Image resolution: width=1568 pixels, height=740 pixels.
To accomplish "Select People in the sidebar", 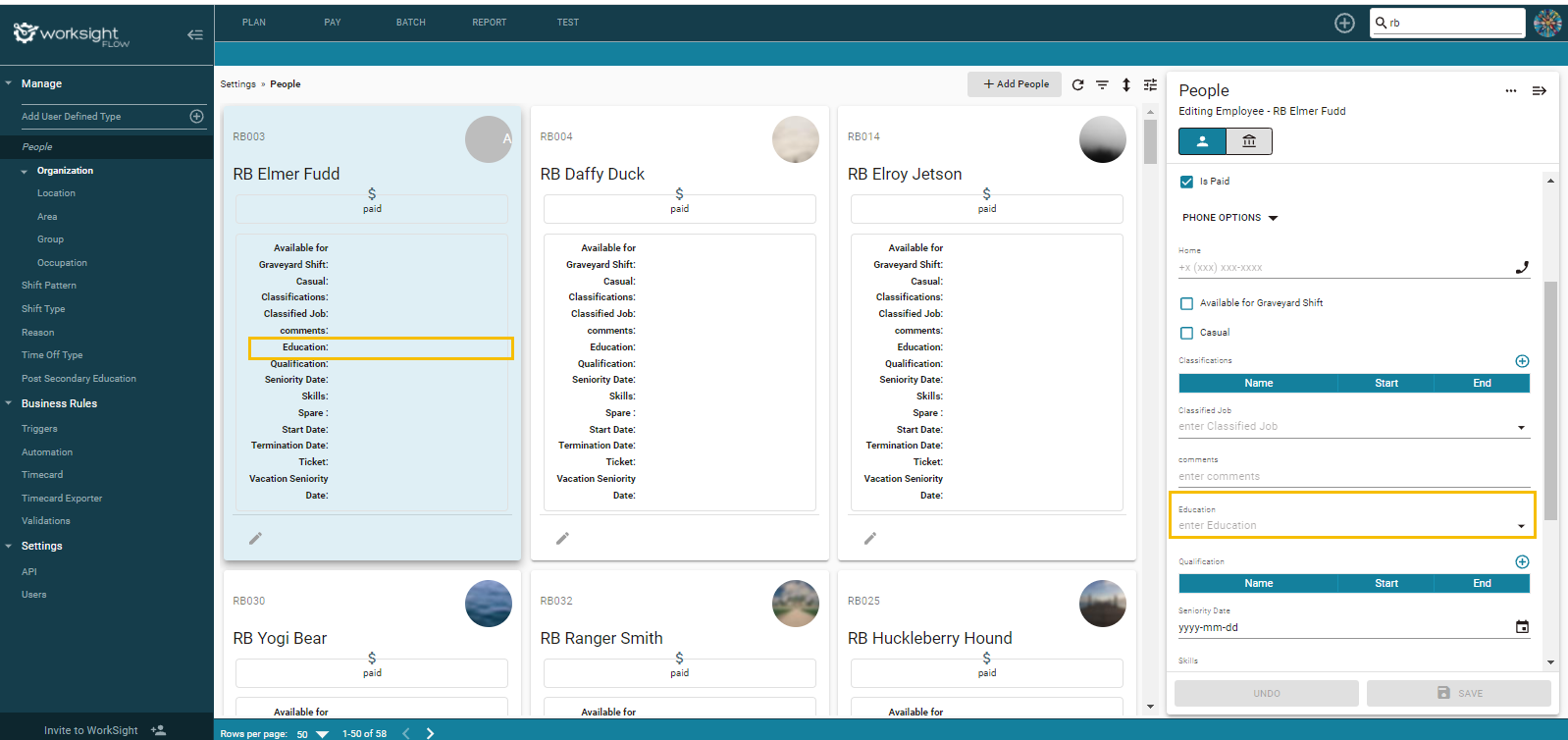I will point(37,147).
